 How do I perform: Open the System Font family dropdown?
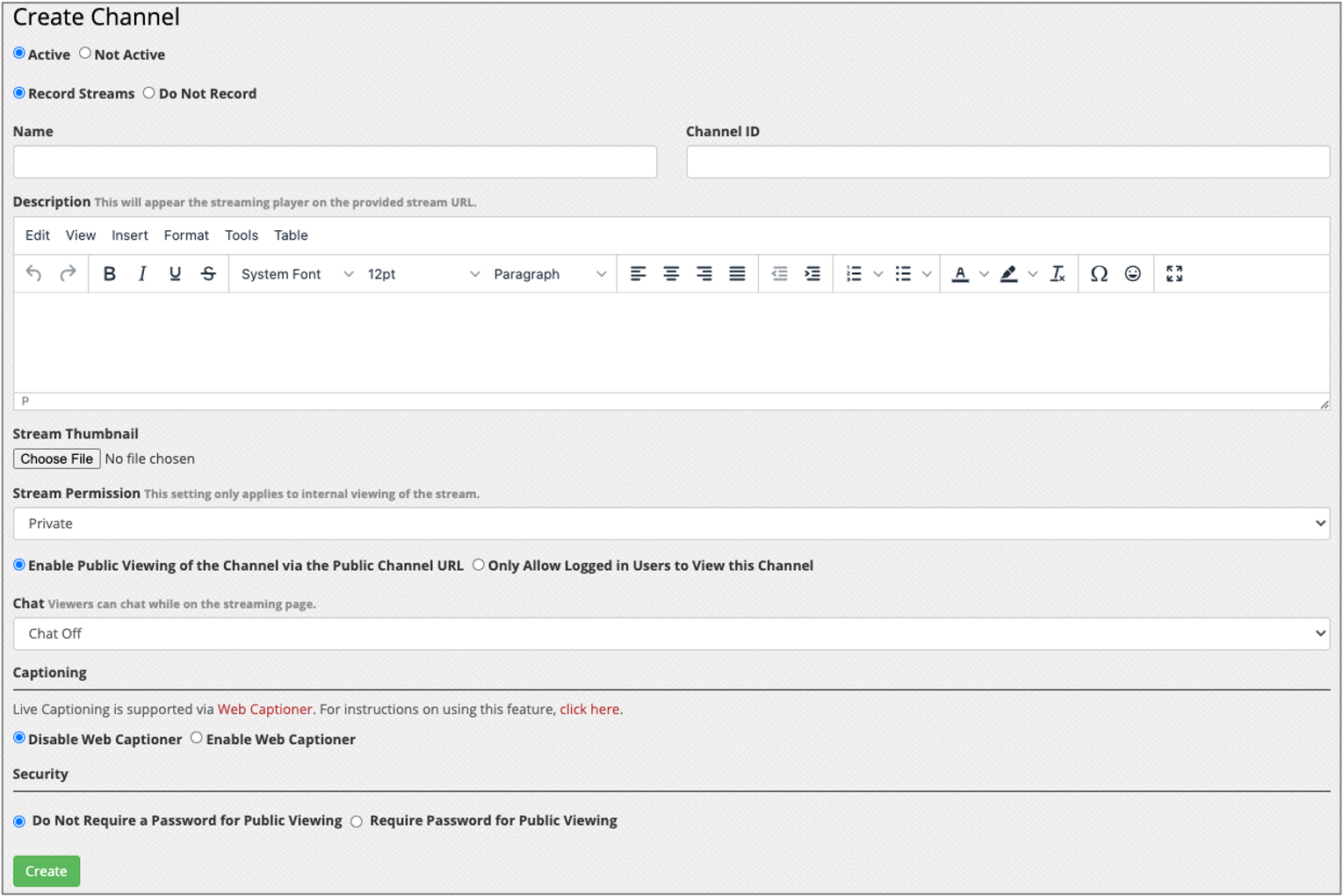pyautogui.click(x=297, y=274)
